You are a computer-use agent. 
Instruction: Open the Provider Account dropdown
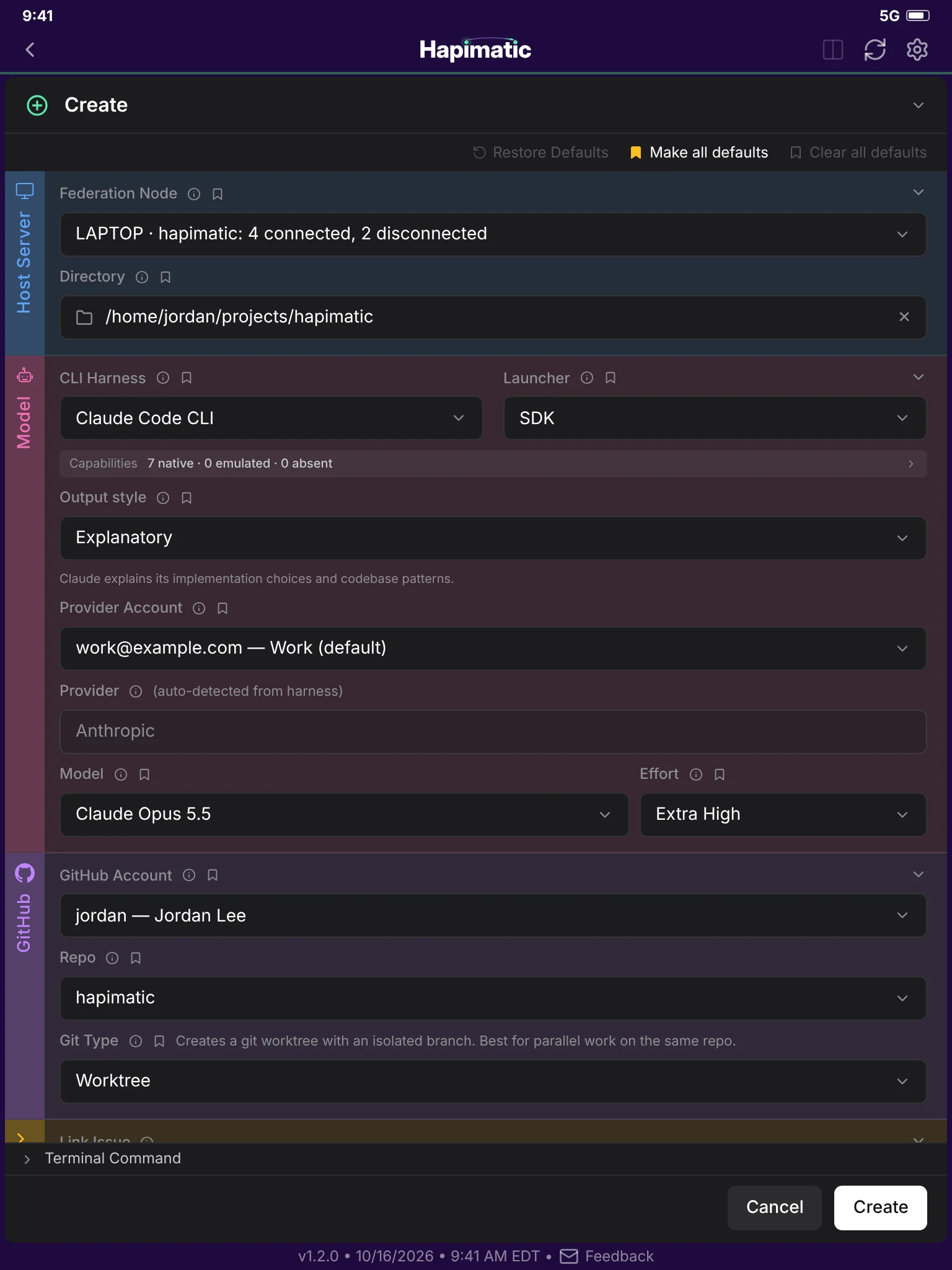[x=493, y=649]
